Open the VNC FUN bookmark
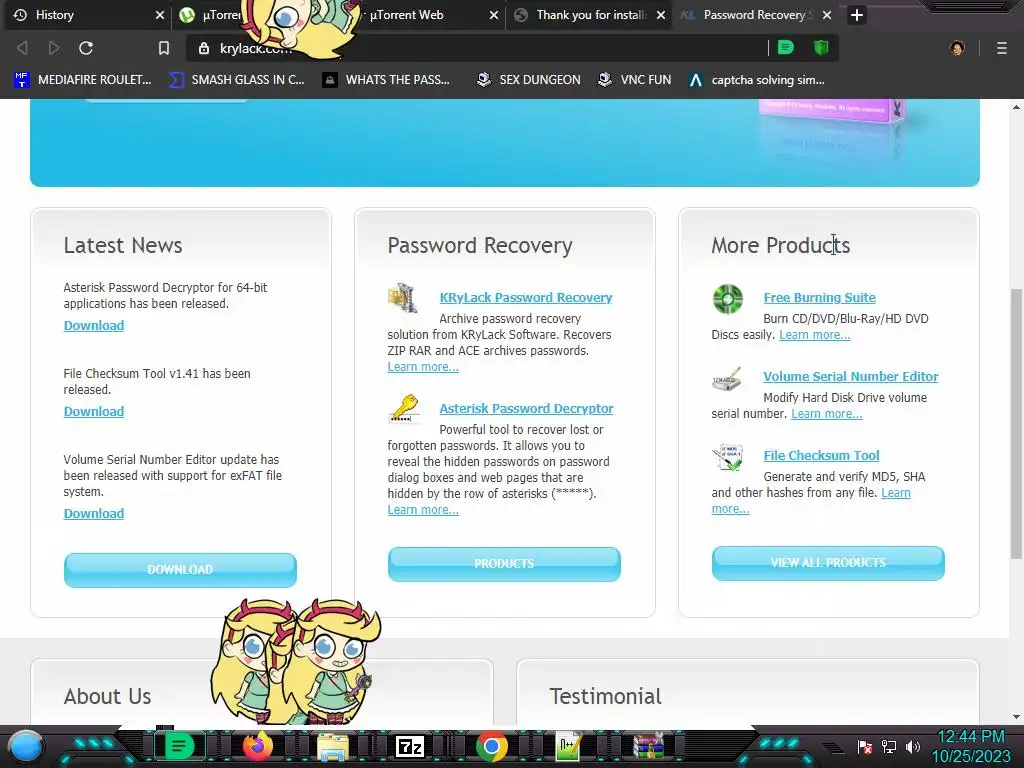Viewport: 1024px width, 768px height. [x=635, y=80]
